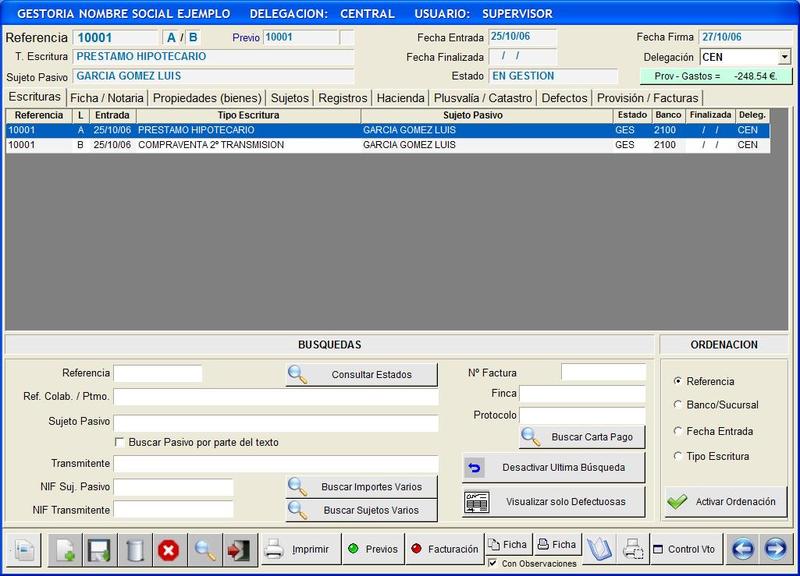Select Banco/Sucursal ordering option

(679, 405)
